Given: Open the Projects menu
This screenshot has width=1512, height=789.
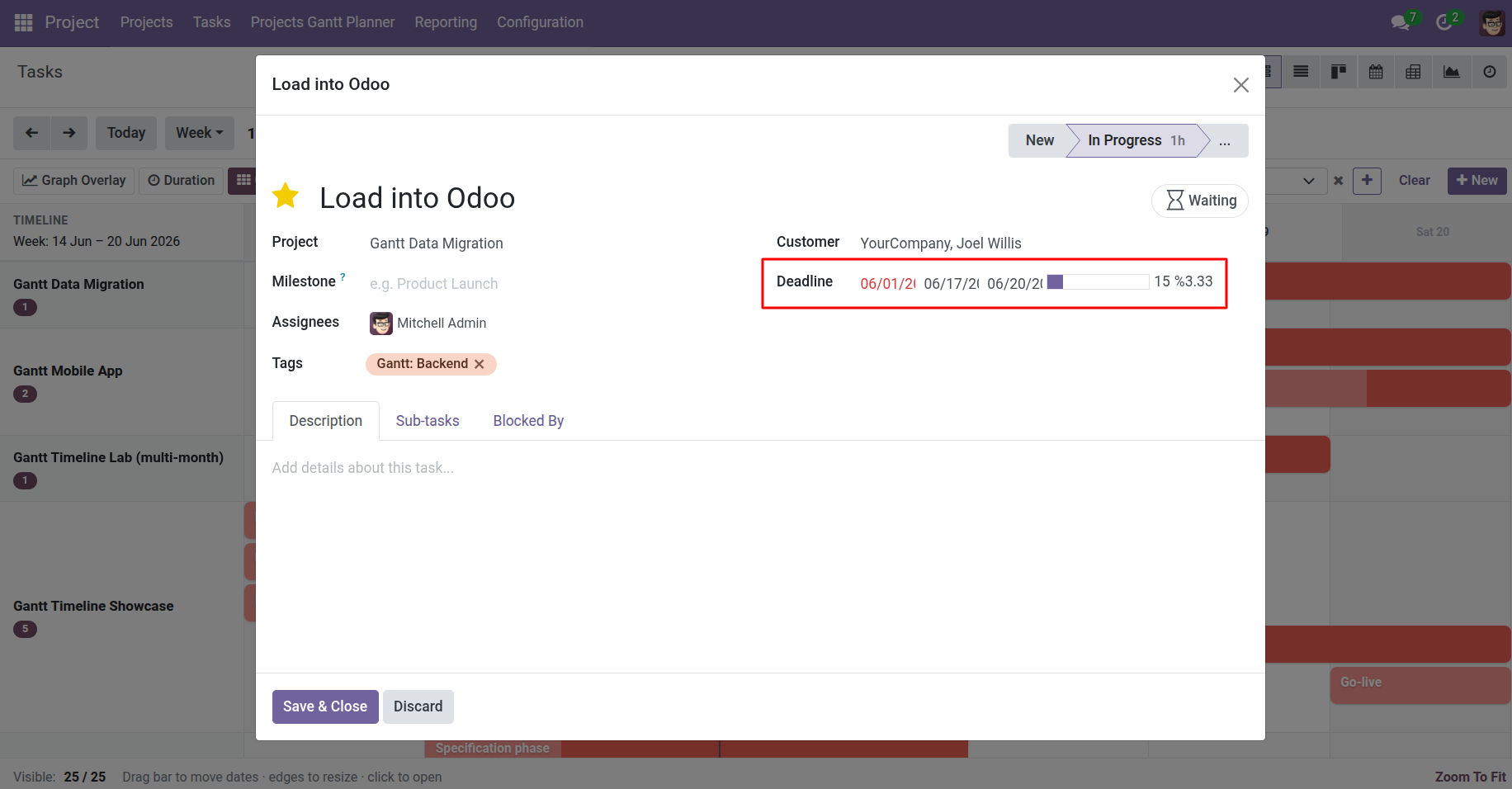Looking at the screenshot, I should (147, 22).
